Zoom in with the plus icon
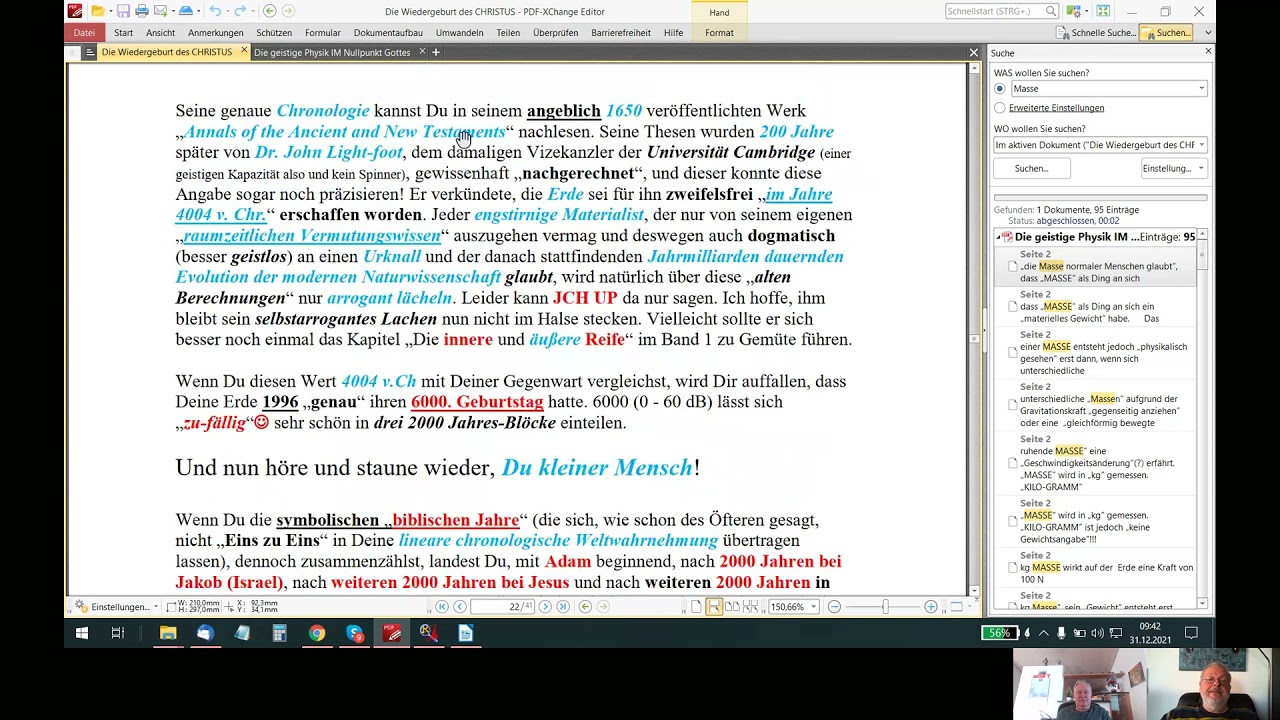 tap(931, 606)
